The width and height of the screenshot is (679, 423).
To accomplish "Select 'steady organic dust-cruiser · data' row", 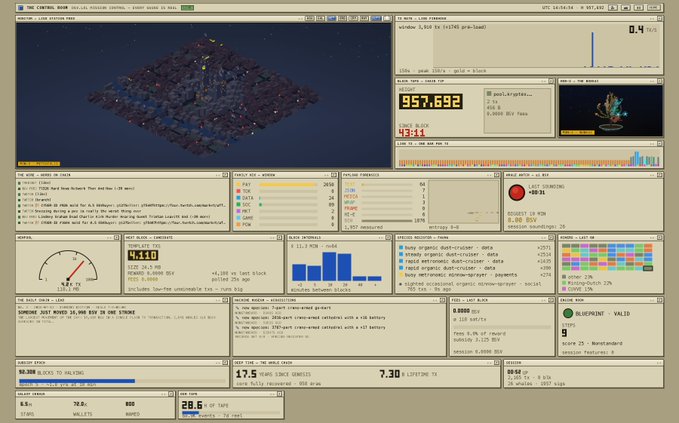I will coord(475,255).
